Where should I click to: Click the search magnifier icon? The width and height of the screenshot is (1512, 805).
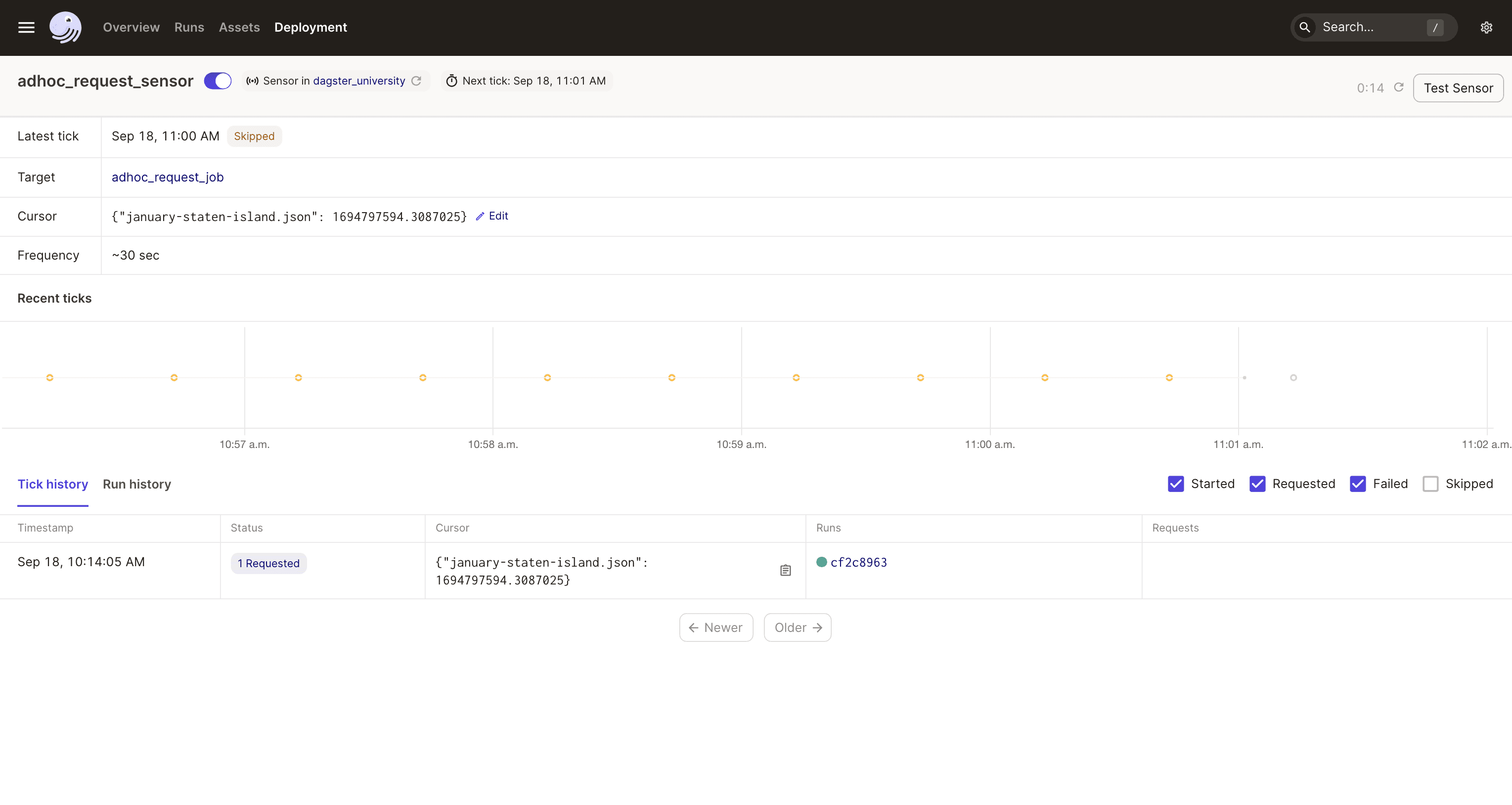click(1304, 27)
